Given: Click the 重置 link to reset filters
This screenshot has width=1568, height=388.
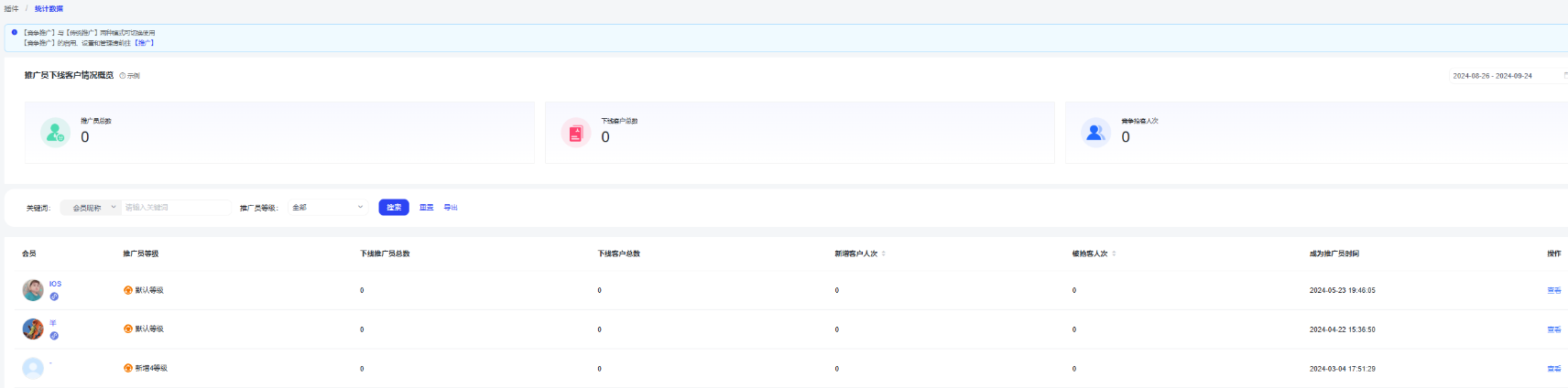Looking at the screenshot, I should (x=426, y=208).
